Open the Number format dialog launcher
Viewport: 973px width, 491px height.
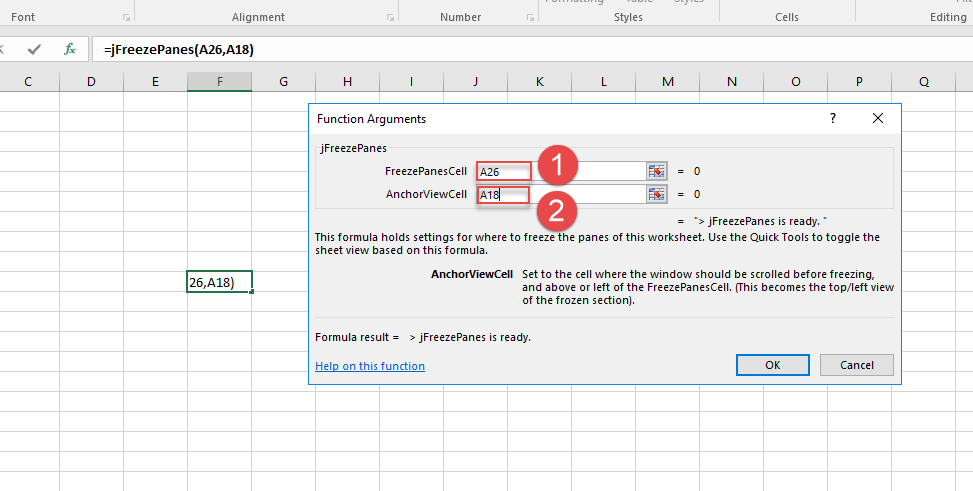coord(527,18)
